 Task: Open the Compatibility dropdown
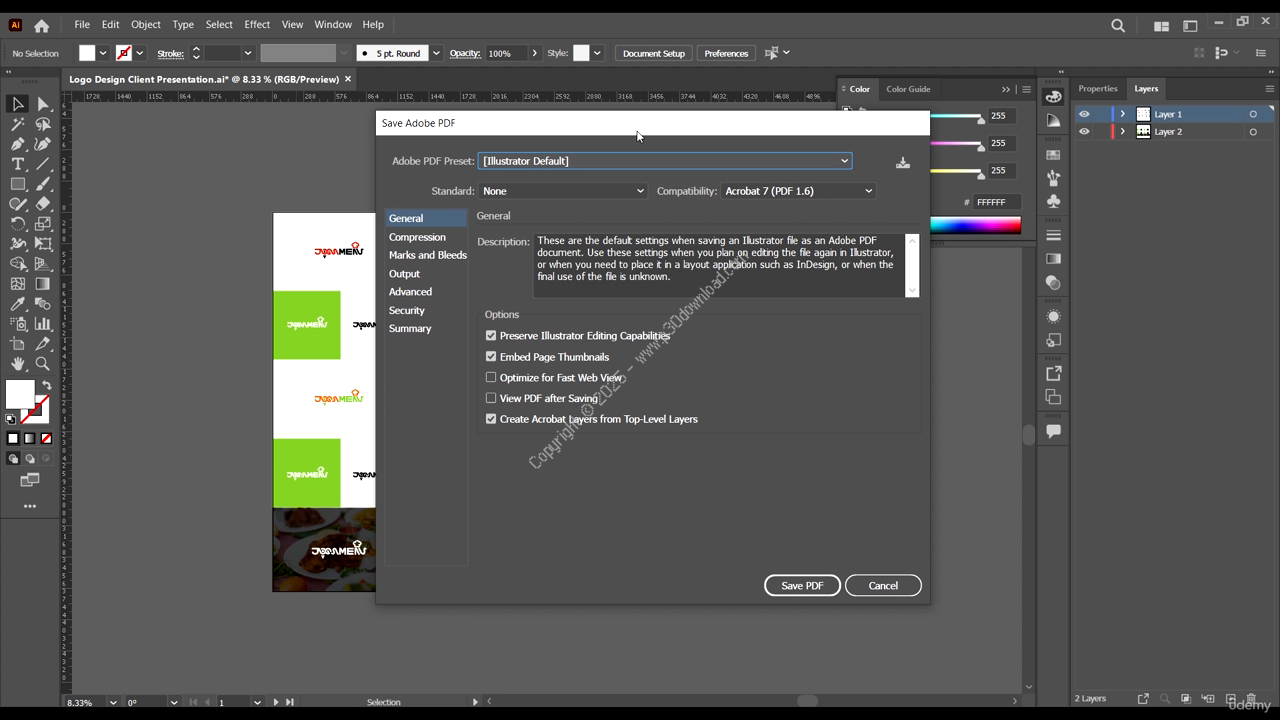click(x=798, y=191)
